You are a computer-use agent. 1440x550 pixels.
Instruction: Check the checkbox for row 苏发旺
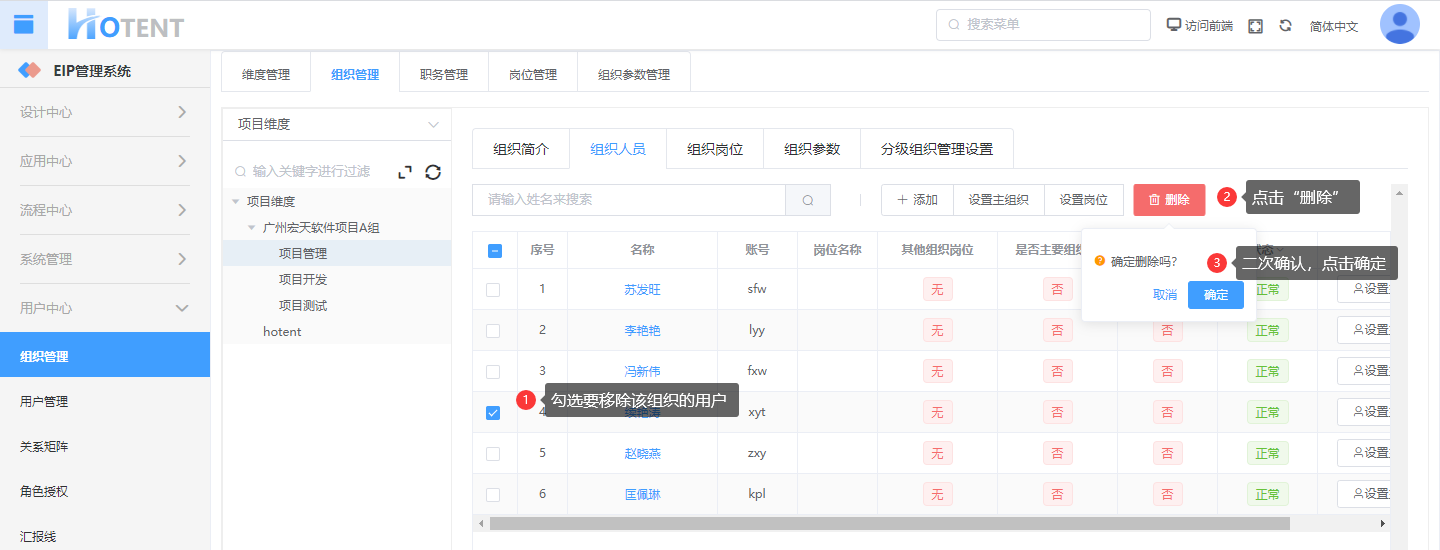pyautogui.click(x=493, y=290)
